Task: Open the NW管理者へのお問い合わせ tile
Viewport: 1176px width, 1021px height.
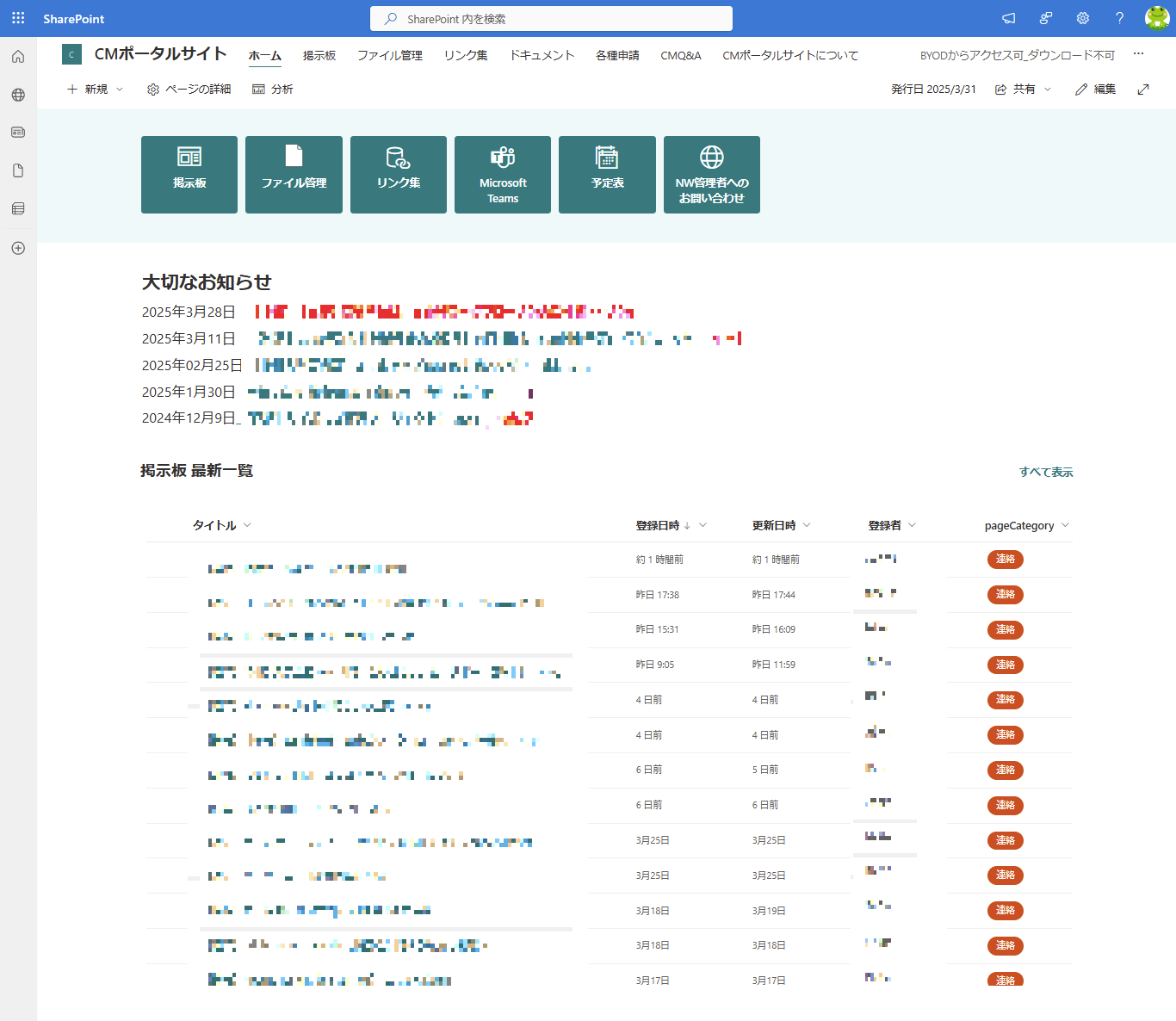Action: tap(711, 175)
